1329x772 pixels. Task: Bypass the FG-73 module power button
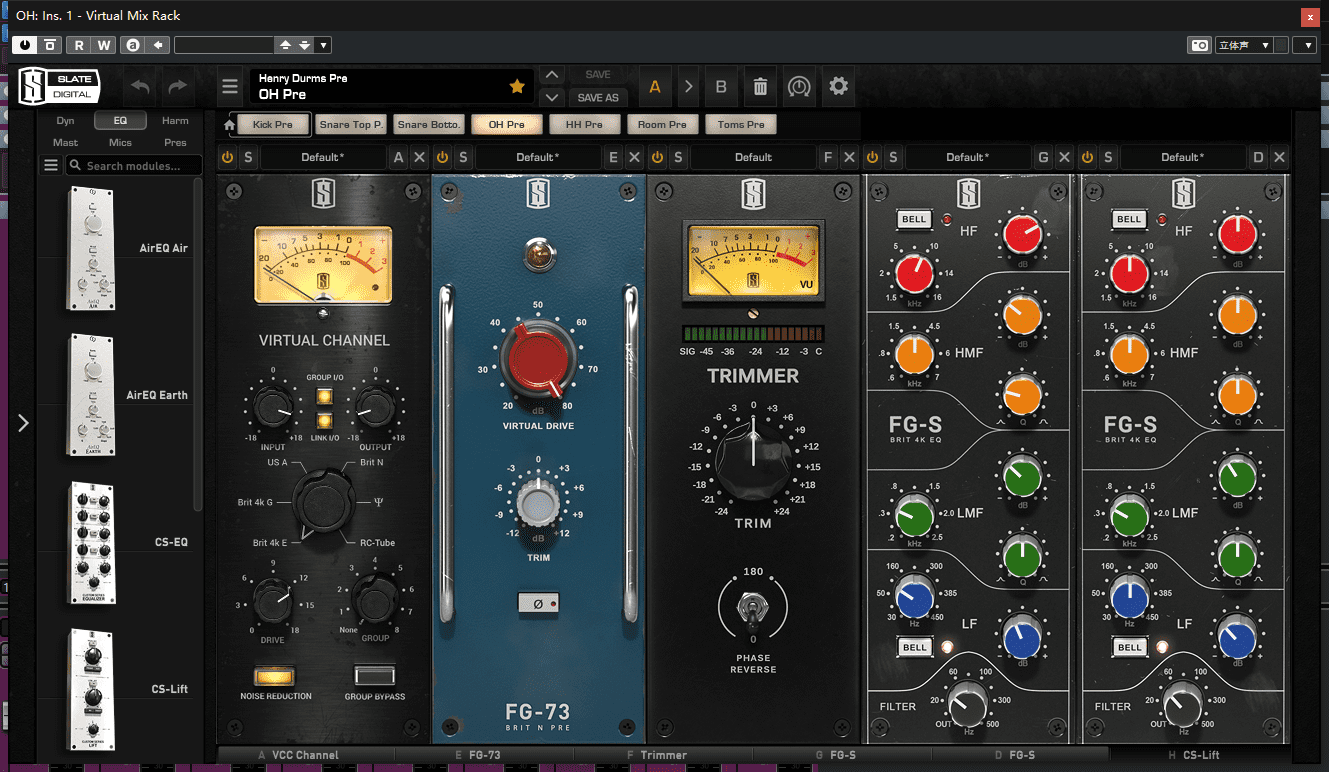tap(442, 157)
